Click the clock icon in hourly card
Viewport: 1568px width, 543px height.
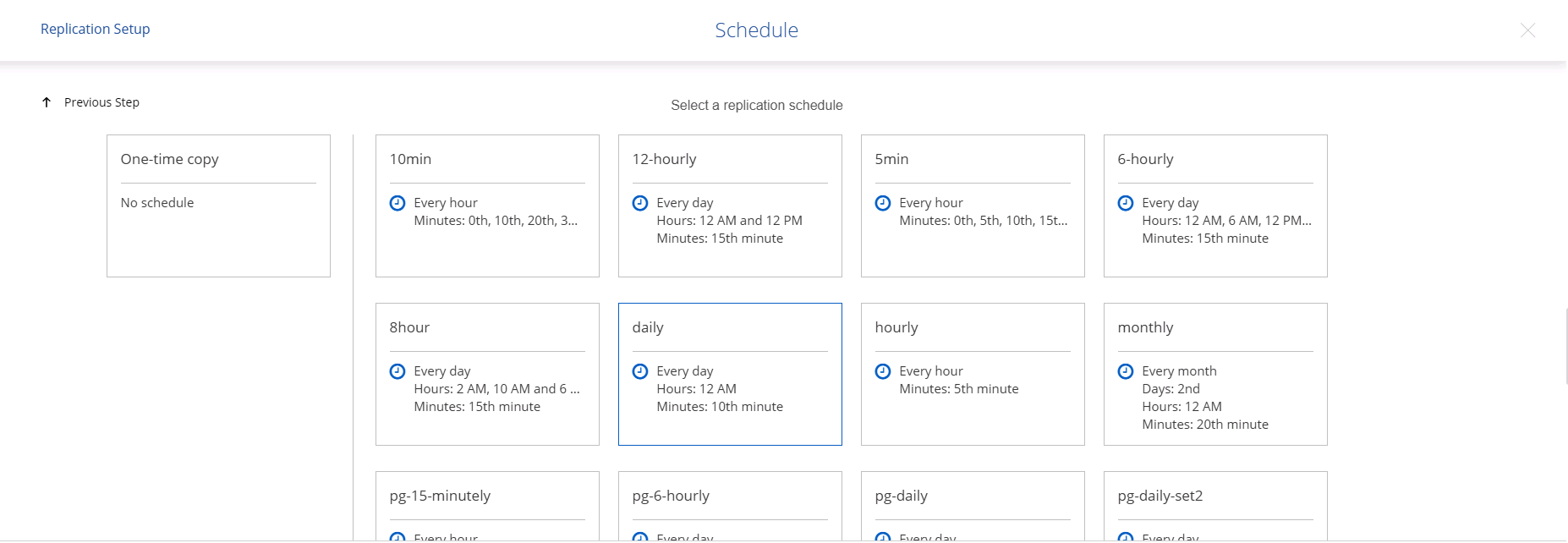[883, 371]
